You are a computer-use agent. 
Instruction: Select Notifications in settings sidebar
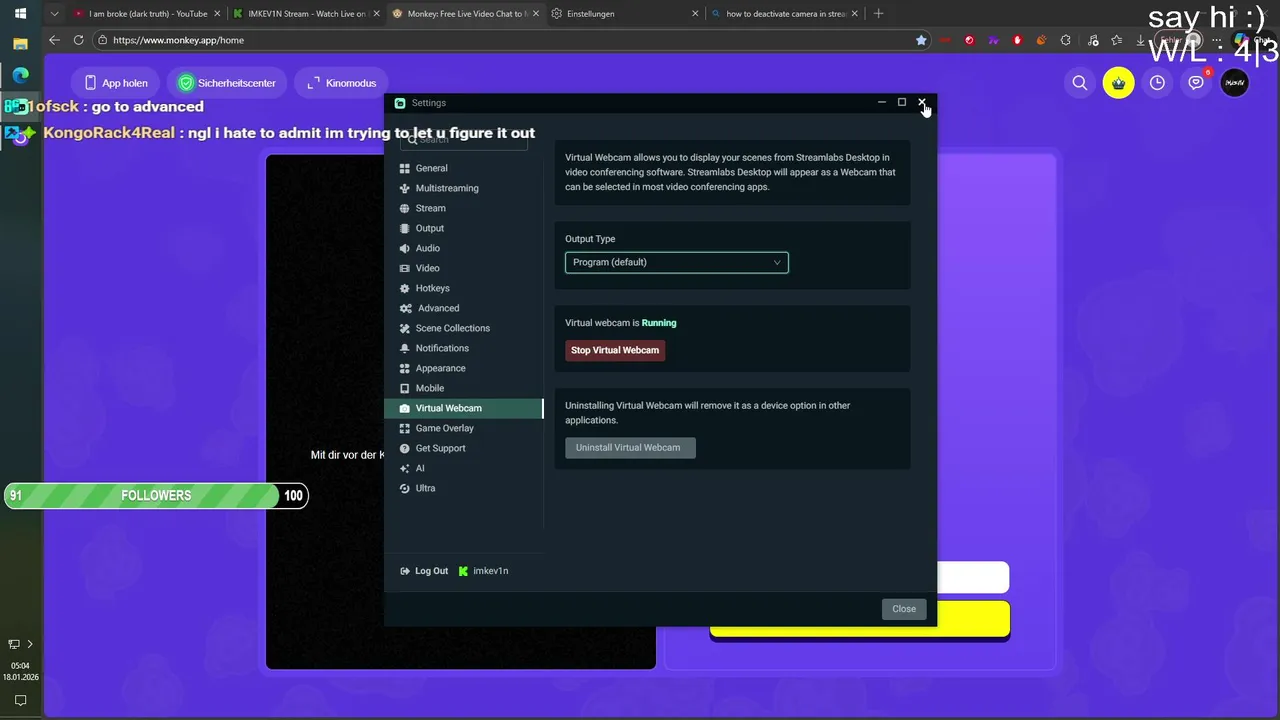click(464, 348)
